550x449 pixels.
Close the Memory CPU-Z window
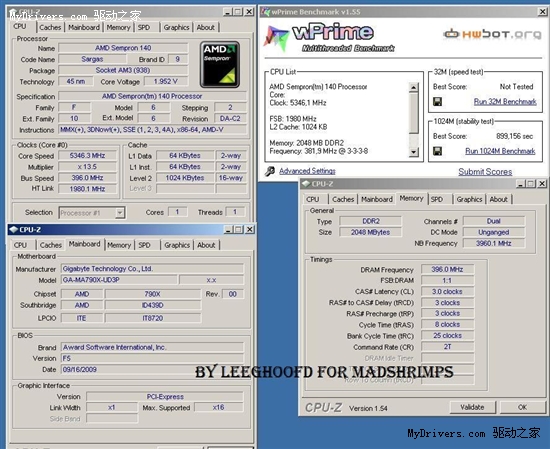pyautogui.click(x=542, y=183)
